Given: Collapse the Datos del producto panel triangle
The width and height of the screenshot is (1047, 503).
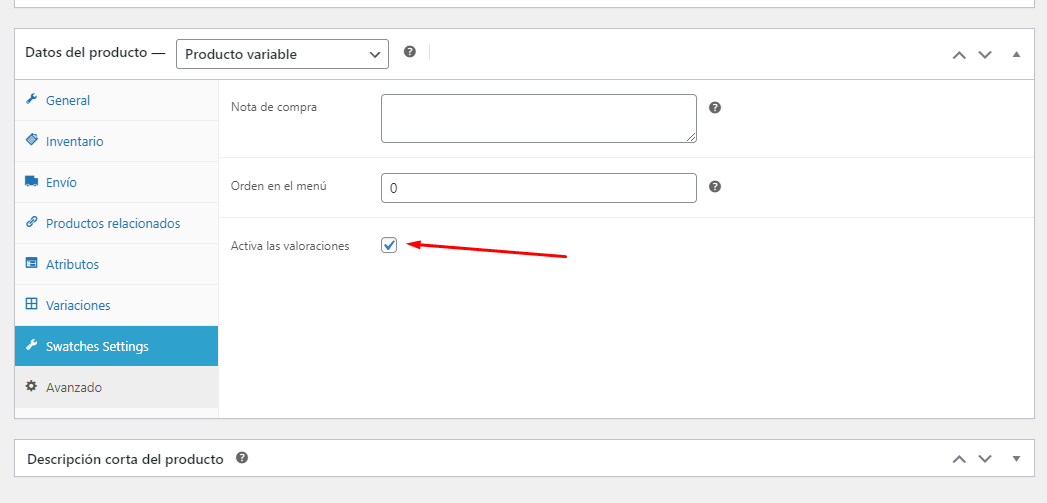Looking at the screenshot, I should [x=1016, y=54].
